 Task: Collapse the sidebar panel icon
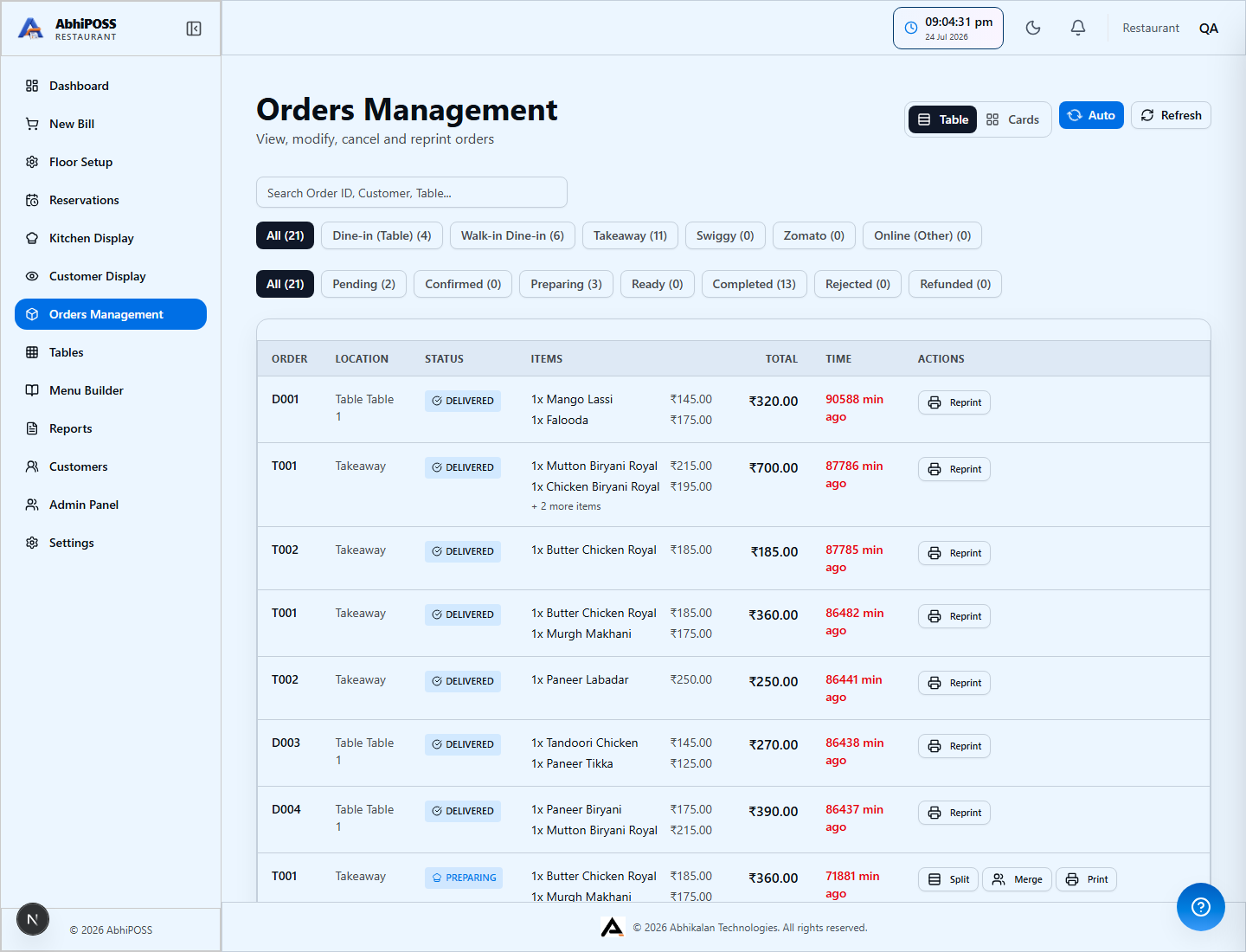194,29
